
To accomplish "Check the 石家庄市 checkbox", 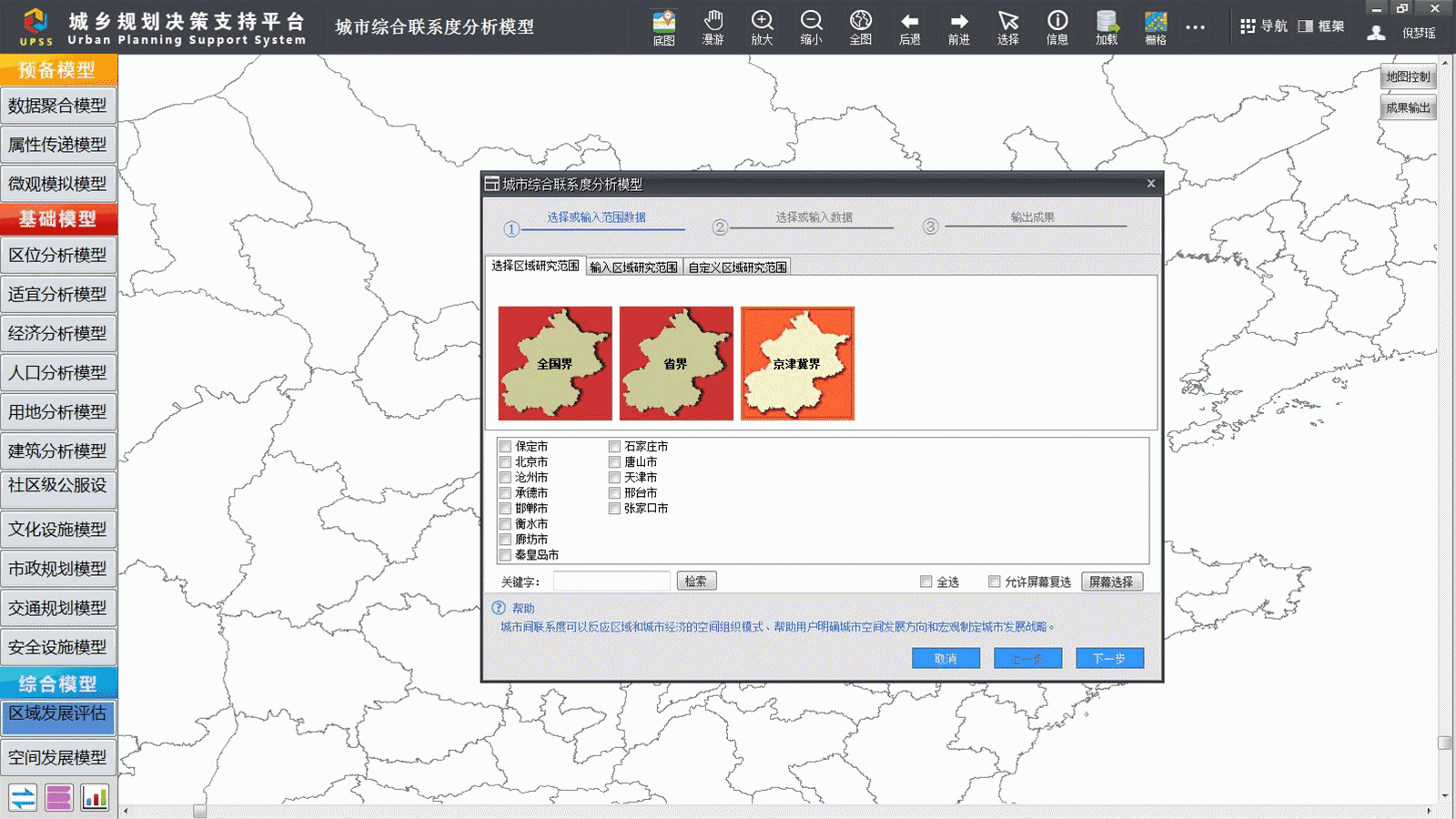I will tap(614, 447).
